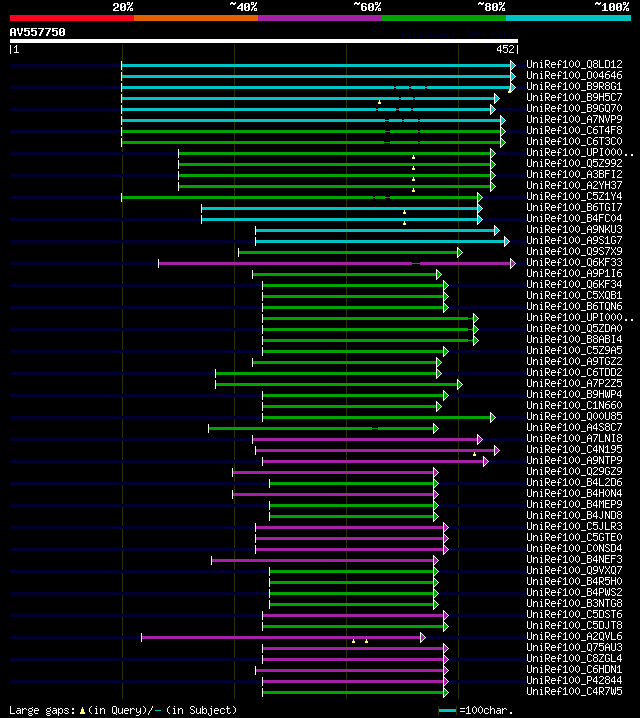Select the UniRef100_A9P1I6 label
640x718 pixels.
(x=574, y=273)
